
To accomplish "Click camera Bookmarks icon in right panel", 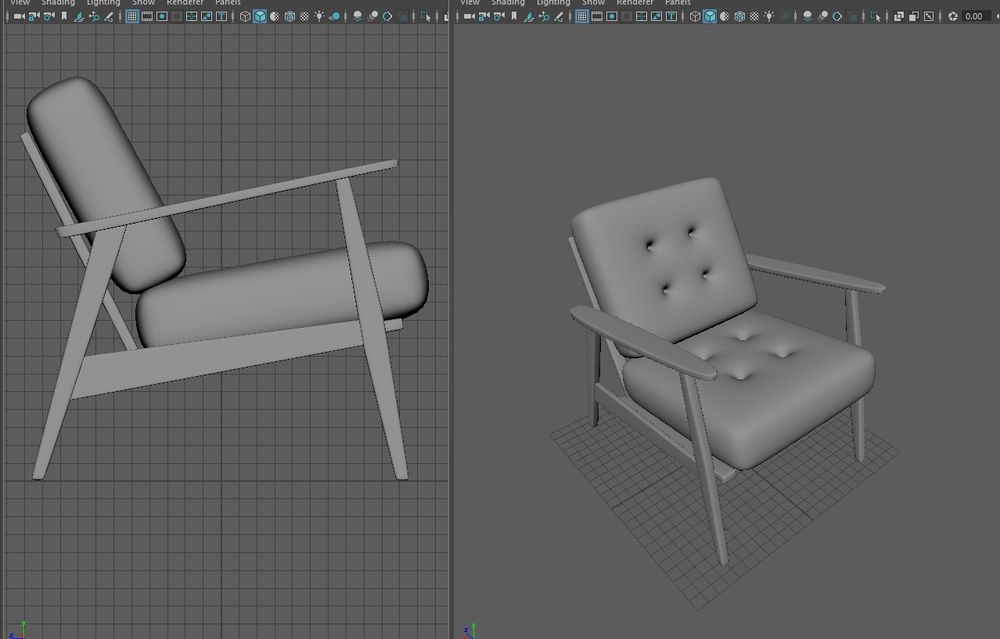I will (514, 17).
